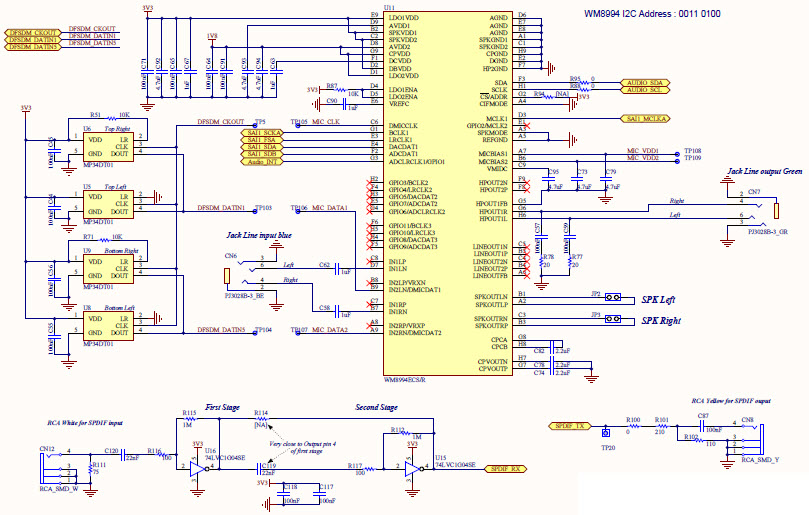Click the 'First Stage' heading

(x=222, y=407)
